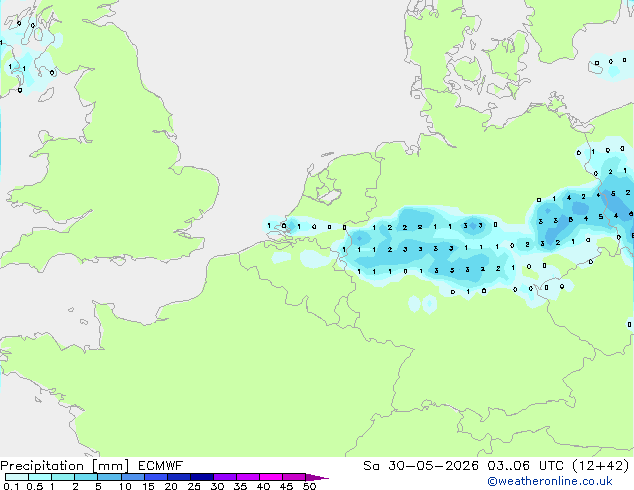Click the '[mm]' unit label
The width and height of the screenshot is (634, 490).
coord(110,466)
